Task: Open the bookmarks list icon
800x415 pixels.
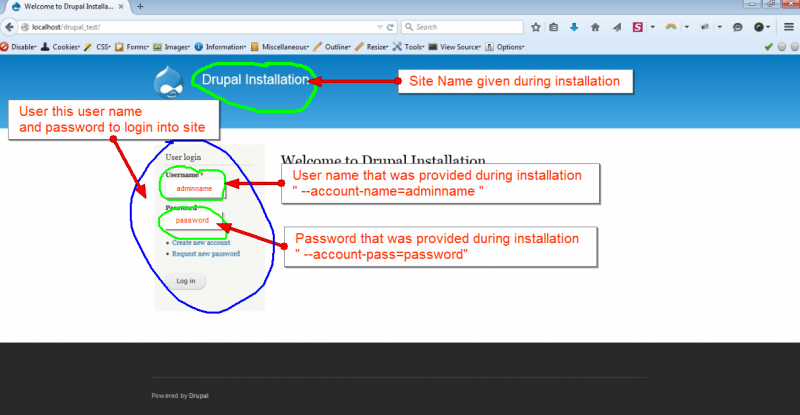Action: (x=554, y=27)
